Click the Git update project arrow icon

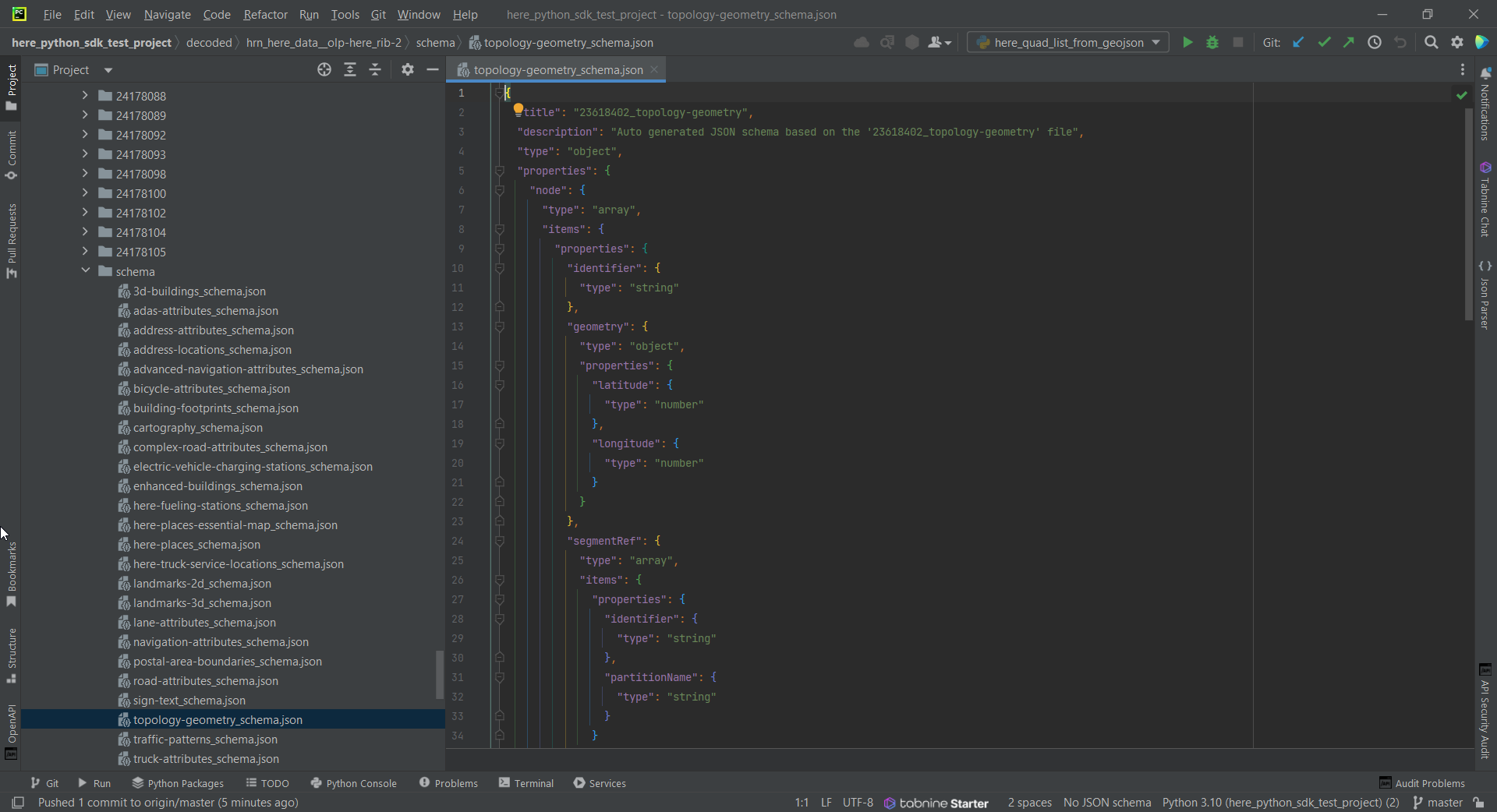(x=1298, y=43)
